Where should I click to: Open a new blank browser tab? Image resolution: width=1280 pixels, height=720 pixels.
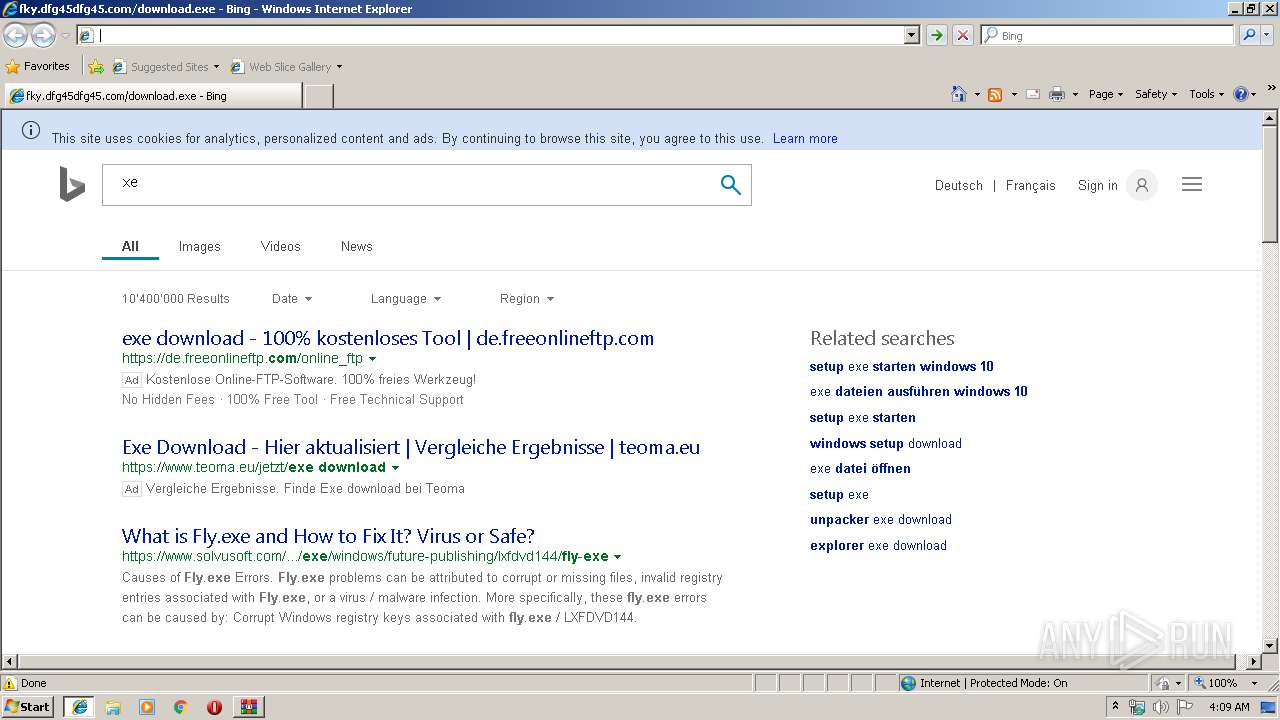point(318,96)
